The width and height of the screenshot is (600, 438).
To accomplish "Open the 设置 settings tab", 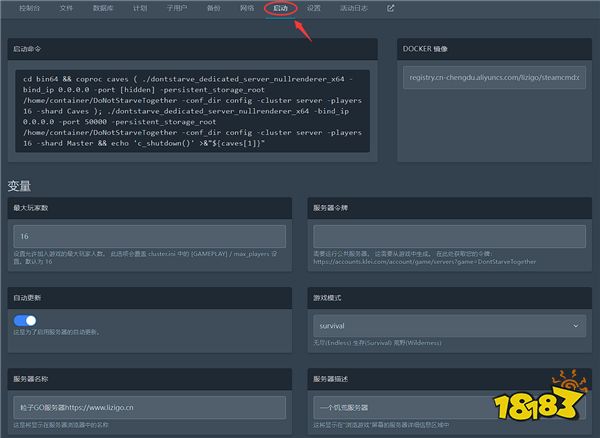I will pyautogui.click(x=314, y=8).
